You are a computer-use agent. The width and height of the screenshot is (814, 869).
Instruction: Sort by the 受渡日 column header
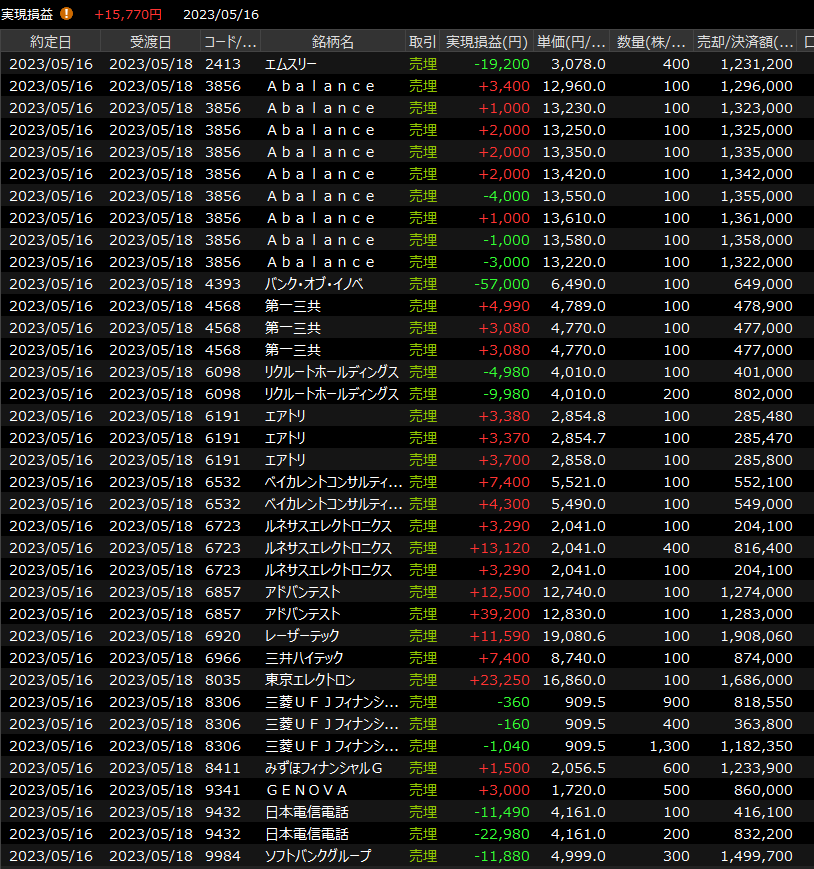coord(150,42)
